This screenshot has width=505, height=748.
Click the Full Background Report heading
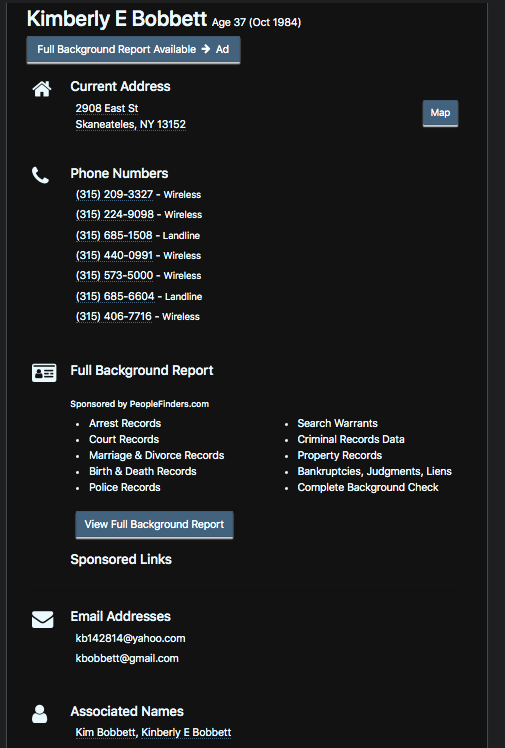(x=142, y=371)
